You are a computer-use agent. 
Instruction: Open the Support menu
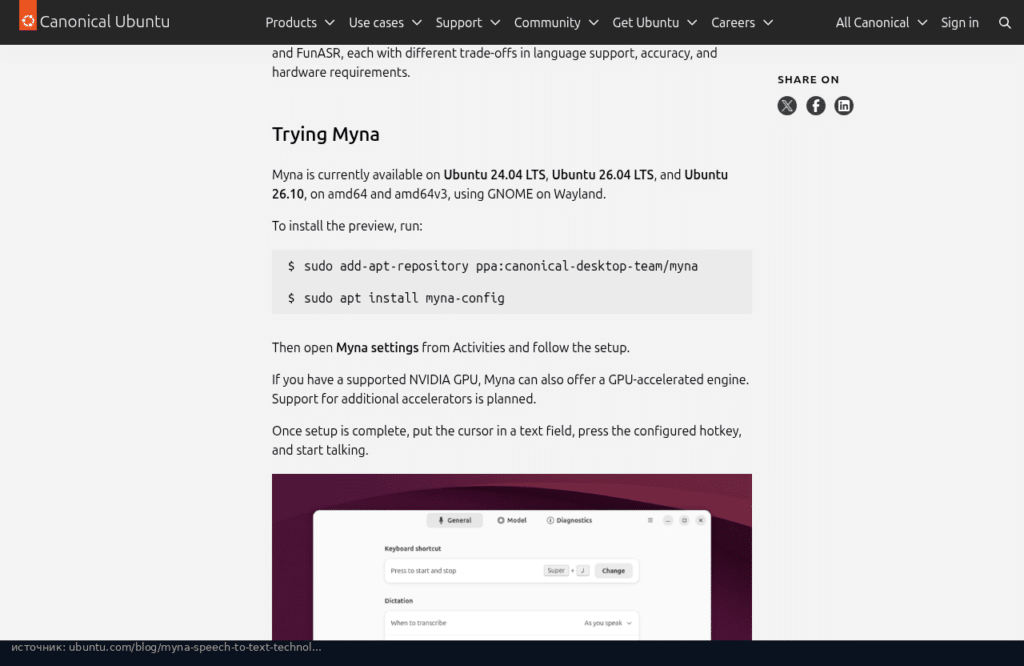tap(468, 23)
